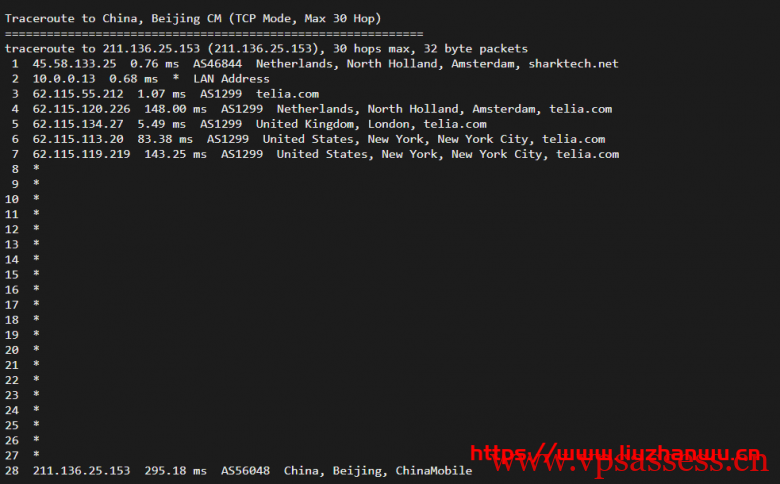This screenshot has width=780, height=484.
Task: Select IP address 45.58.133.25 in hop 1
Action: (x=74, y=64)
